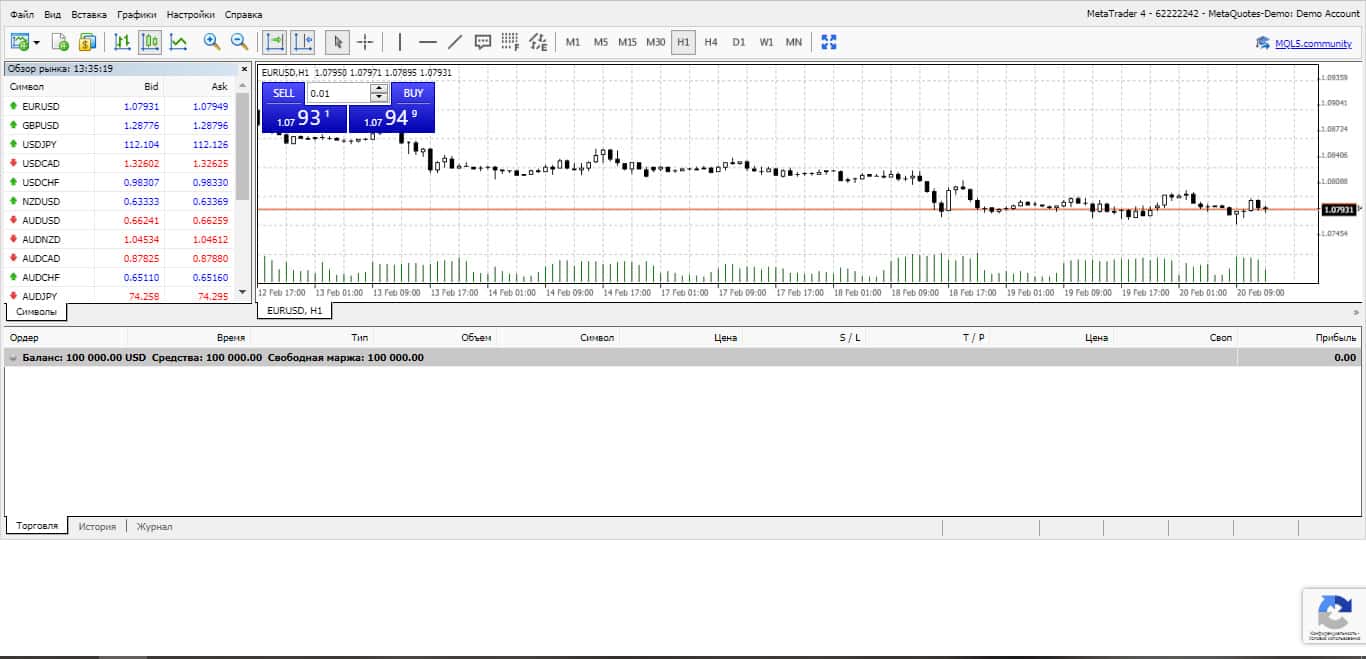Click the lot volume input field

click(x=338, y=93)
